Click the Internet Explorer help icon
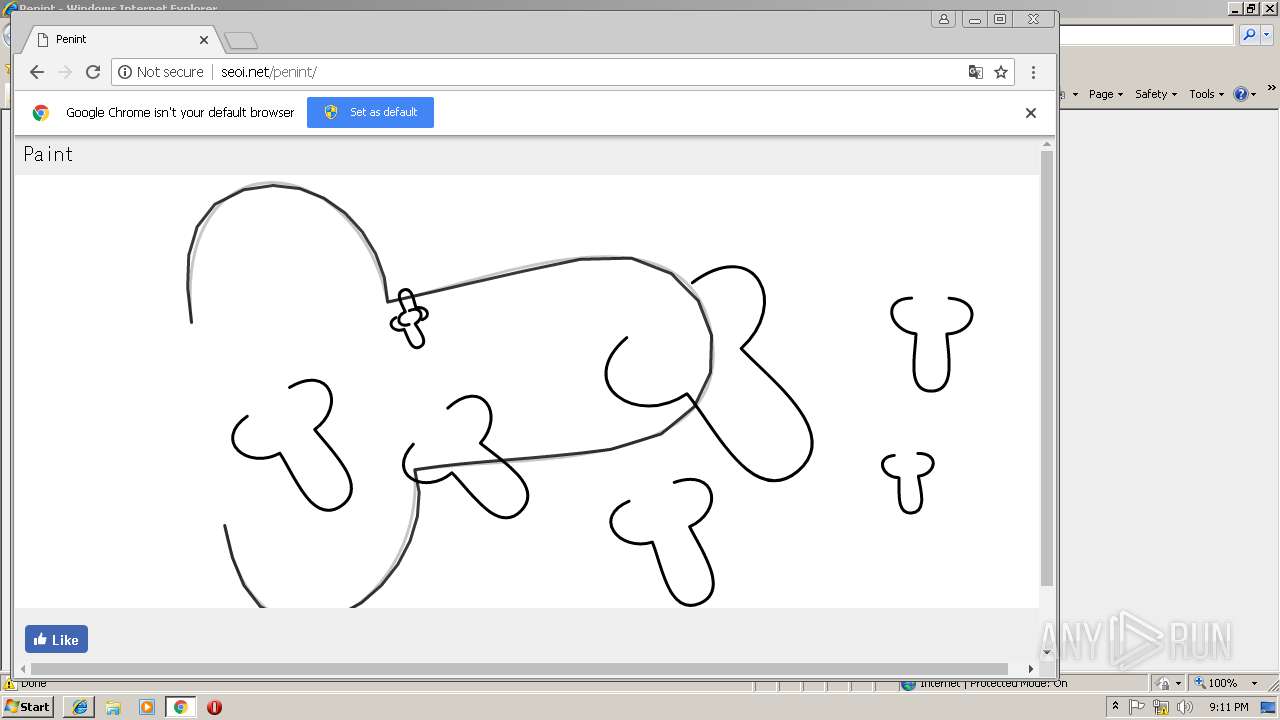The image size is (1280, 720). coord(1241,94)
